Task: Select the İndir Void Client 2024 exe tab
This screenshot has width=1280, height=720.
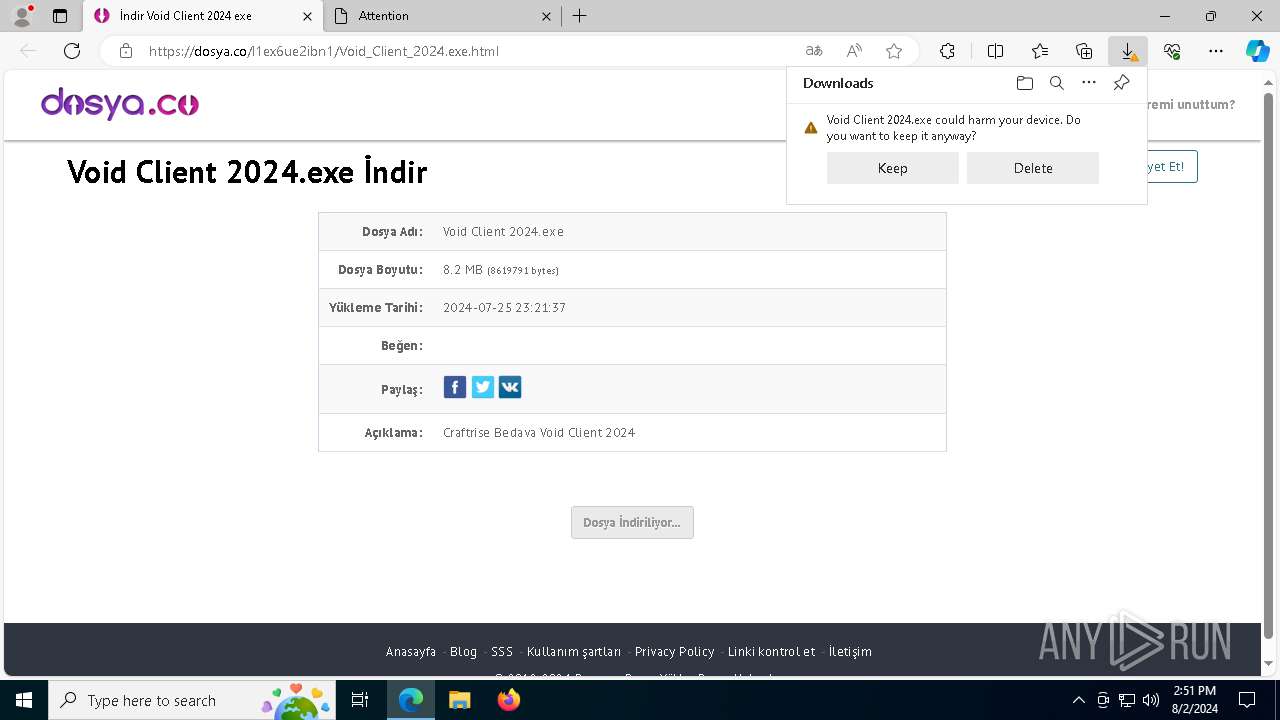Action: pos(204,16)
